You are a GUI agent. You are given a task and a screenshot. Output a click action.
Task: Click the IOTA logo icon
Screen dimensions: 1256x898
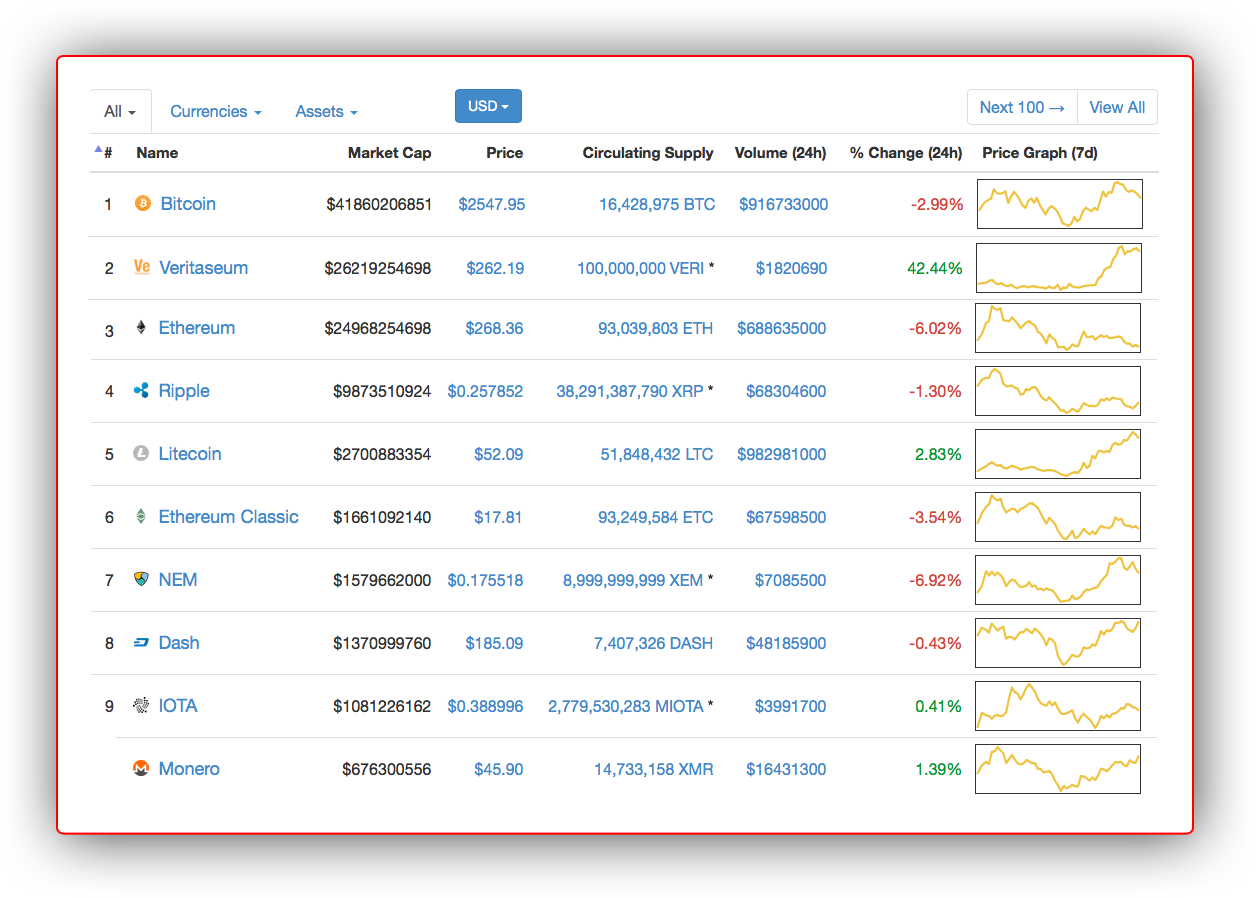[141, 705]
